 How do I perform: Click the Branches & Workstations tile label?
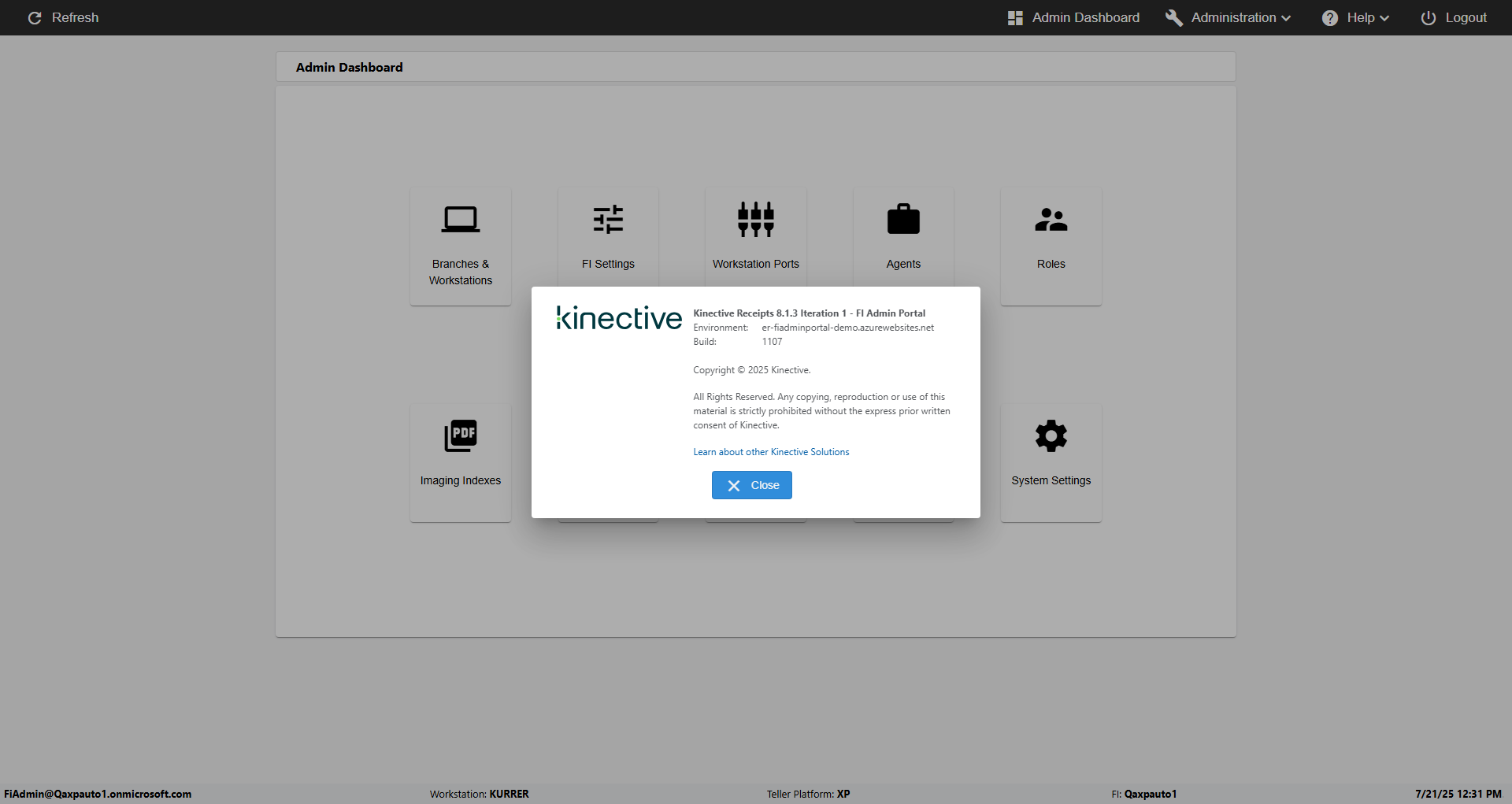coord(461,272)
